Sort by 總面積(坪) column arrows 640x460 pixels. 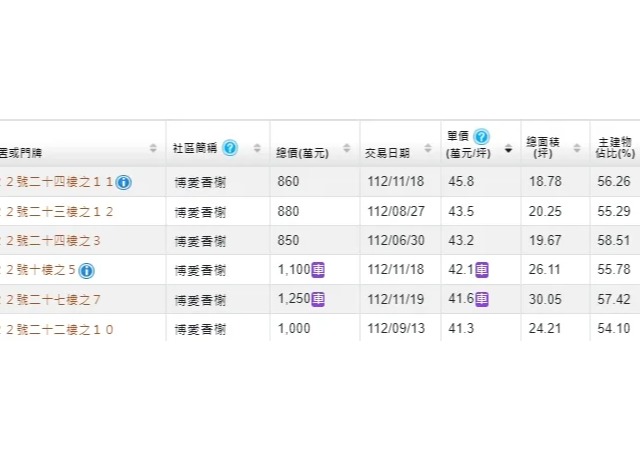577,149
